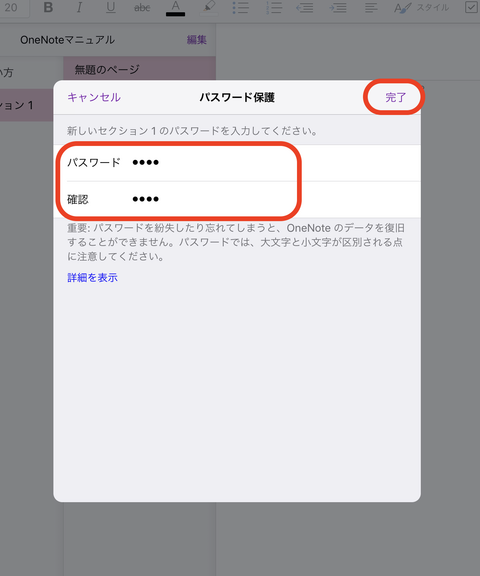
Task: Focus the パスワード input field
Action: 237,162
